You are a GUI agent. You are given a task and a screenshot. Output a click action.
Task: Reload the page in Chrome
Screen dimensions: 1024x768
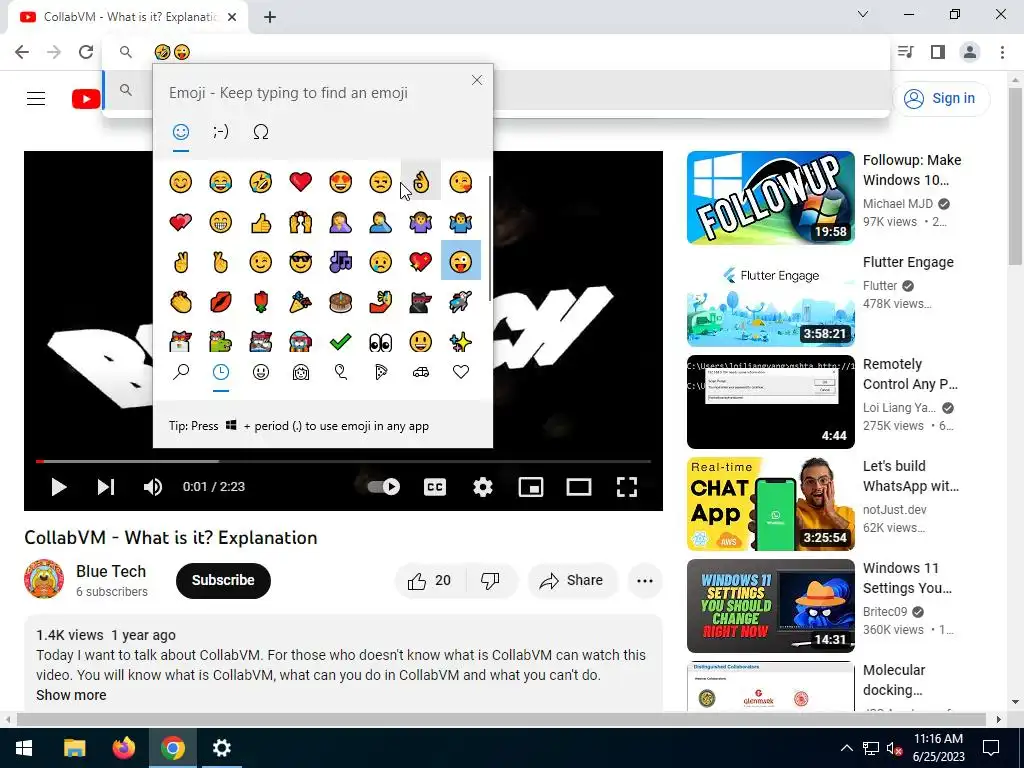coord(86,52)
